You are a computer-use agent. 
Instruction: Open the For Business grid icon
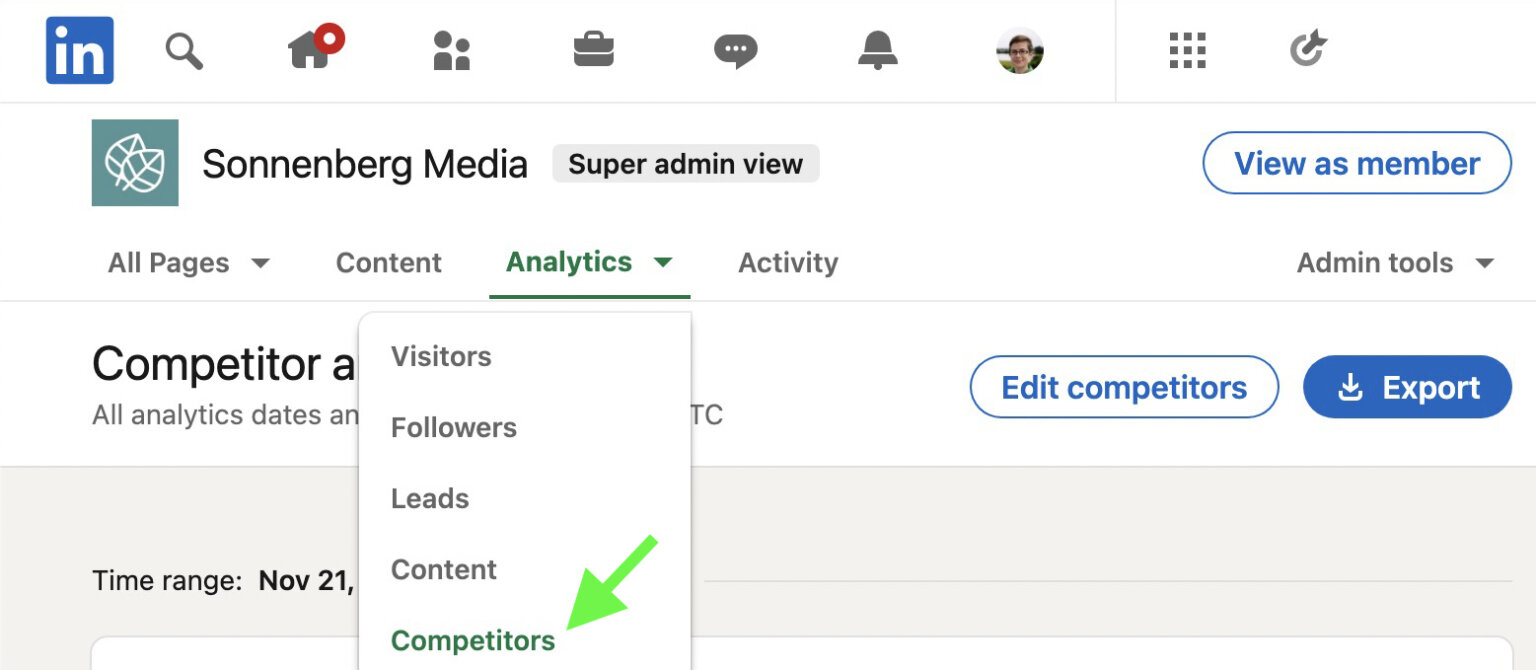click(1186, 50)
